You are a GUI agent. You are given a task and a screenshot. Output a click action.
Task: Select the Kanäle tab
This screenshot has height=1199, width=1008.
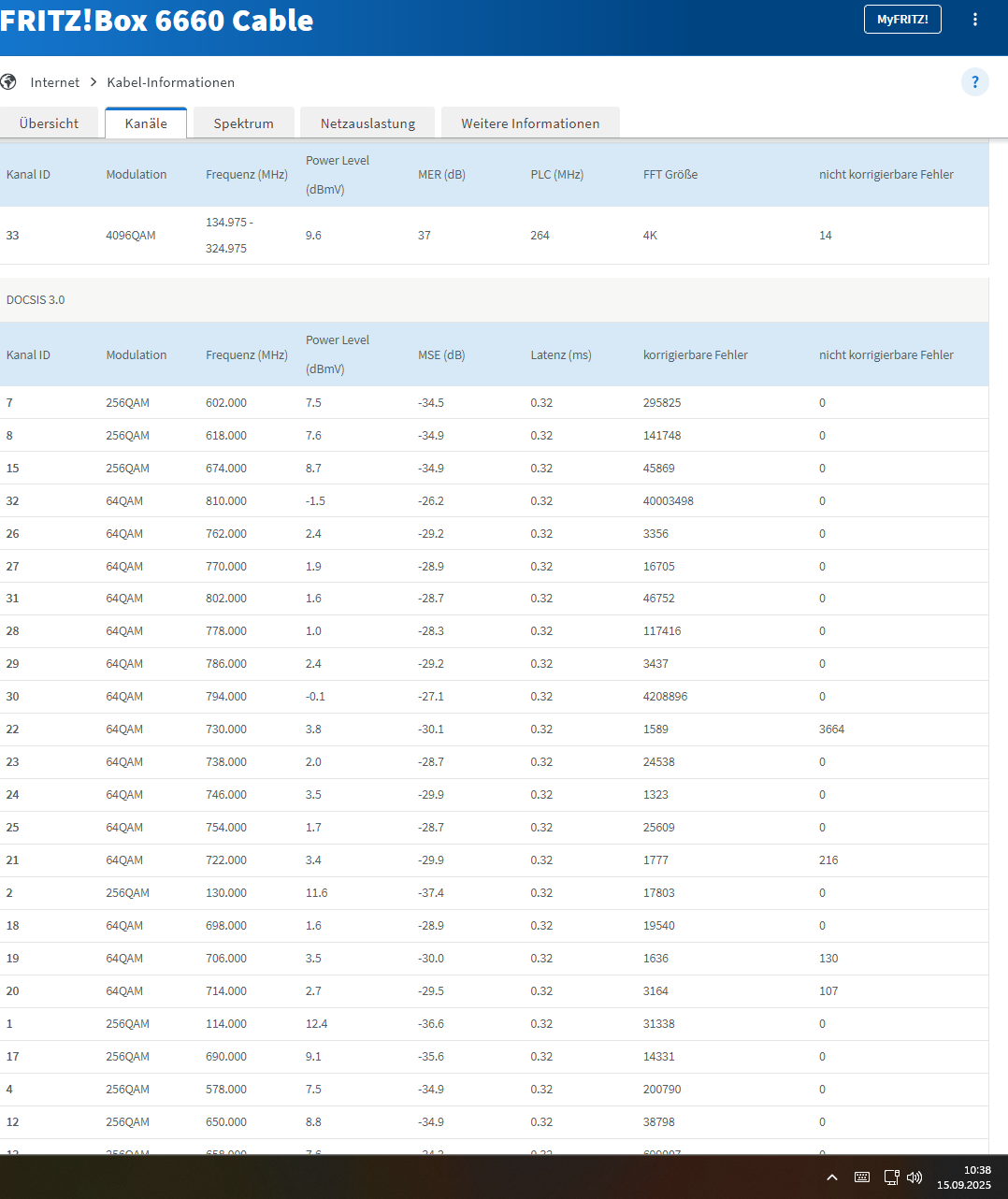(146, 123)
